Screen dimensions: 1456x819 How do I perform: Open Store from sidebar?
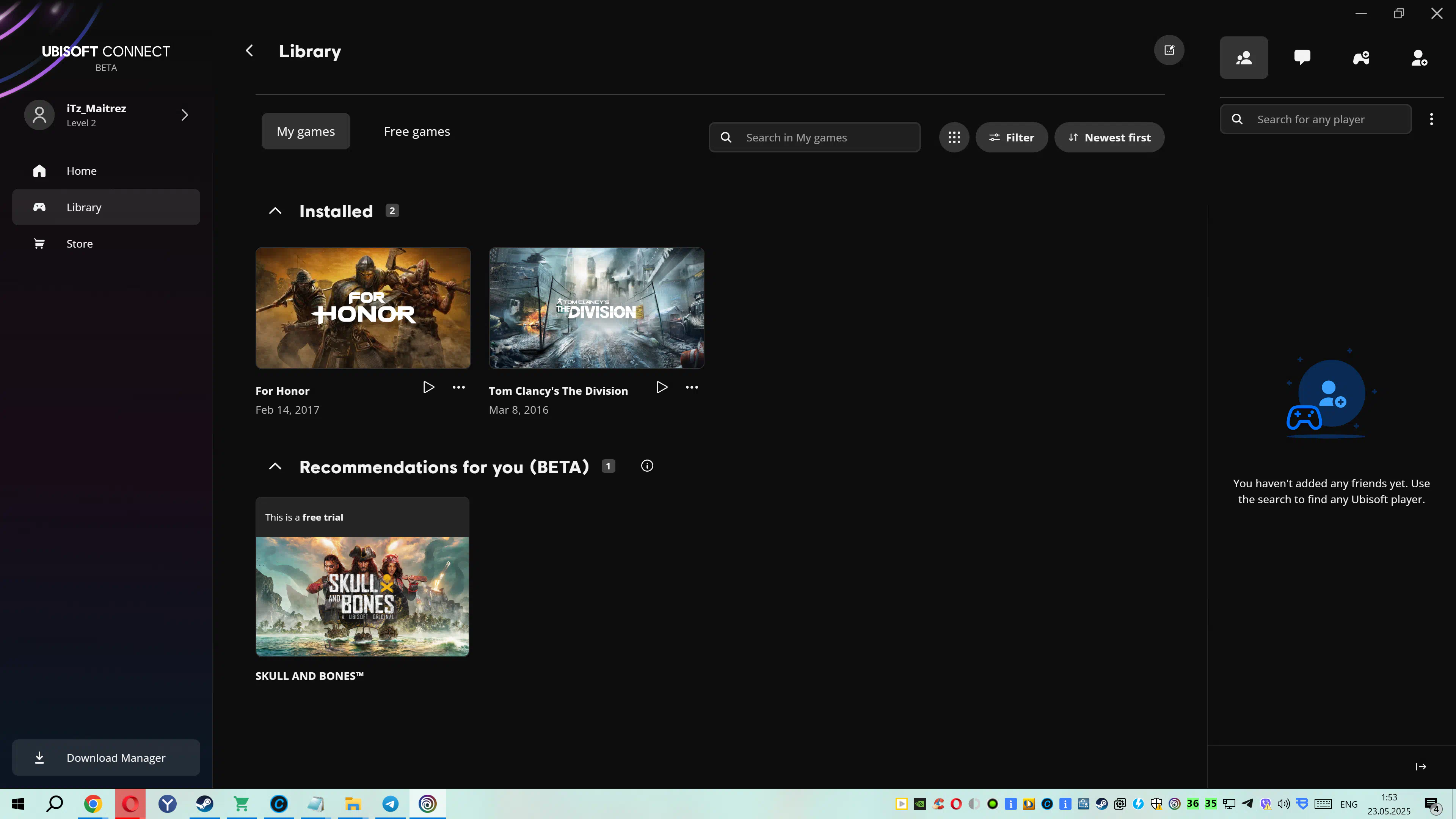pos(106,243)
